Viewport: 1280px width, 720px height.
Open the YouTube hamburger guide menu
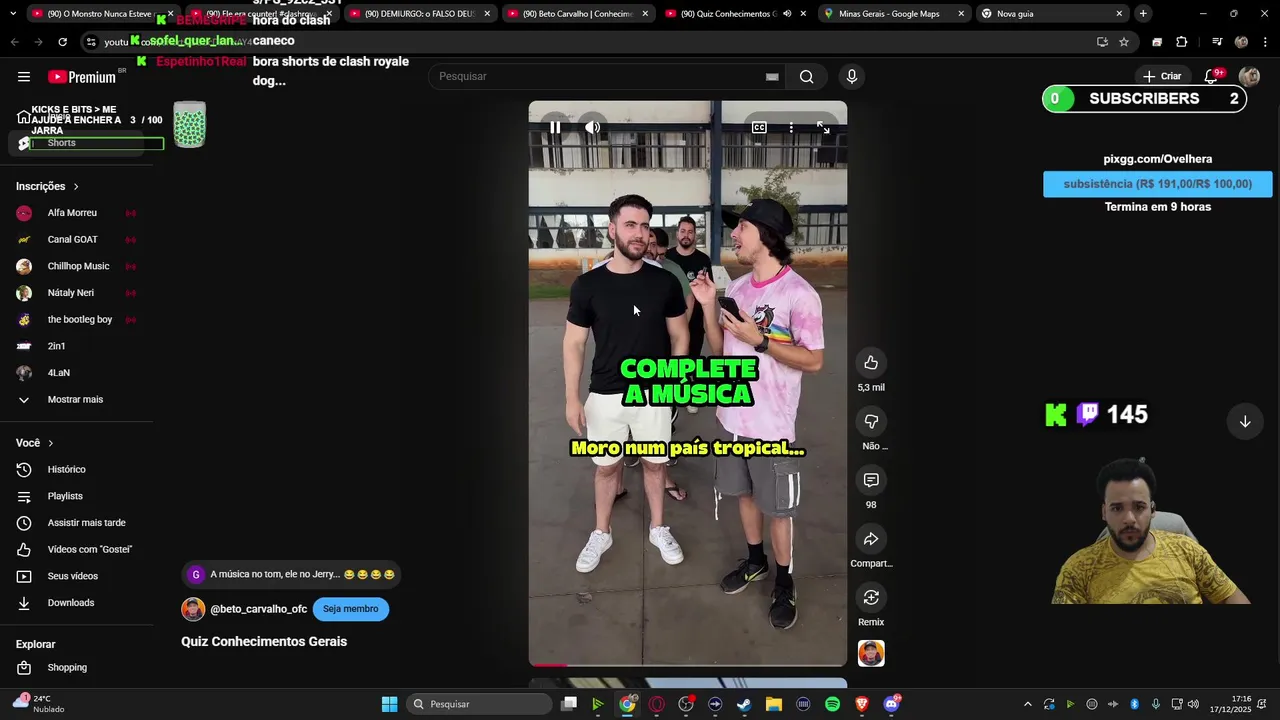pyautogui.click(x=24, y=76)
